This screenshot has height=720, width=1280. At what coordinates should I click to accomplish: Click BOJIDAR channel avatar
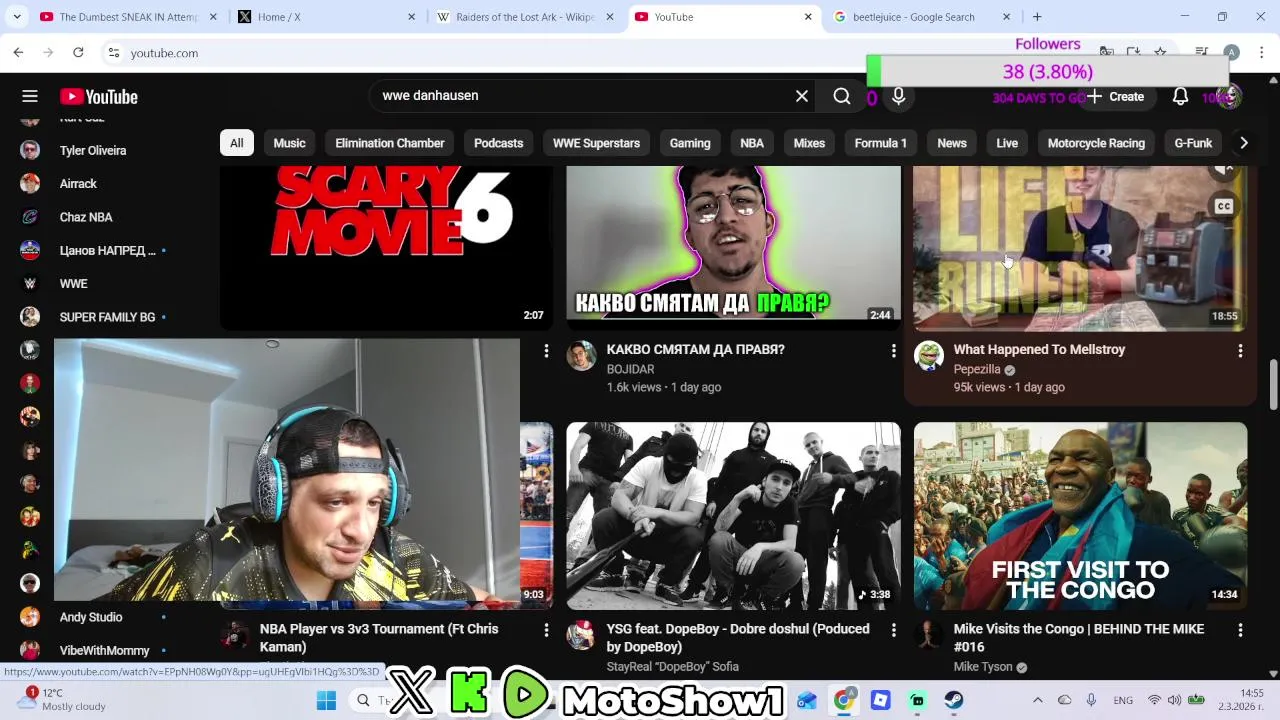pos(582,355)
